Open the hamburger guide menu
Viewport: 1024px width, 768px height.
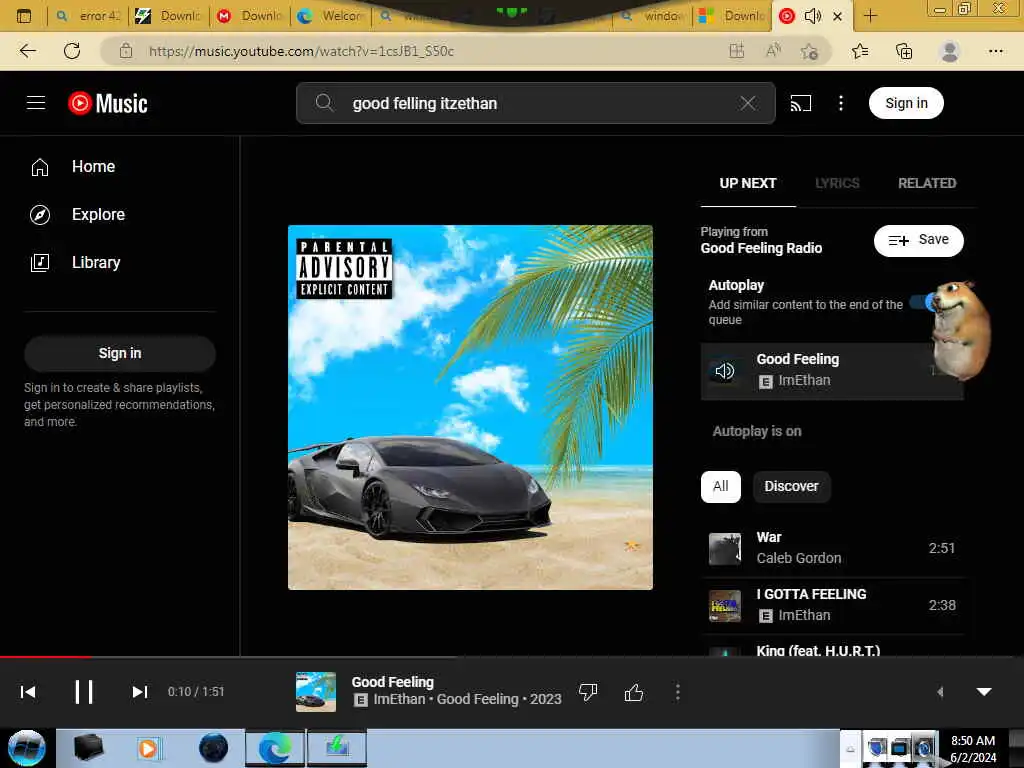(36, 103)
